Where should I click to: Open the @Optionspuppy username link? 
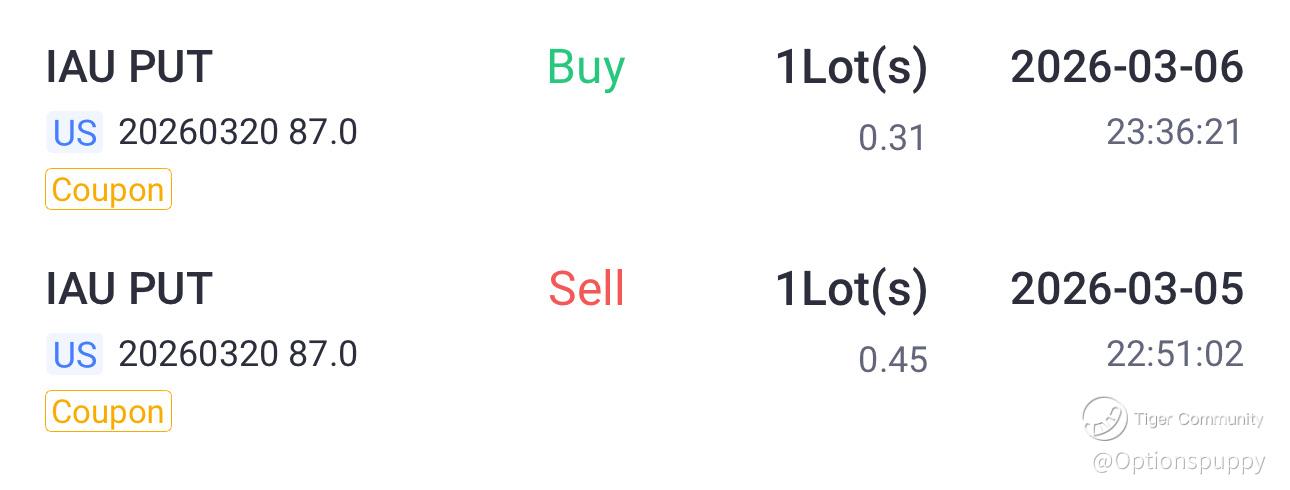point(1179,462)
